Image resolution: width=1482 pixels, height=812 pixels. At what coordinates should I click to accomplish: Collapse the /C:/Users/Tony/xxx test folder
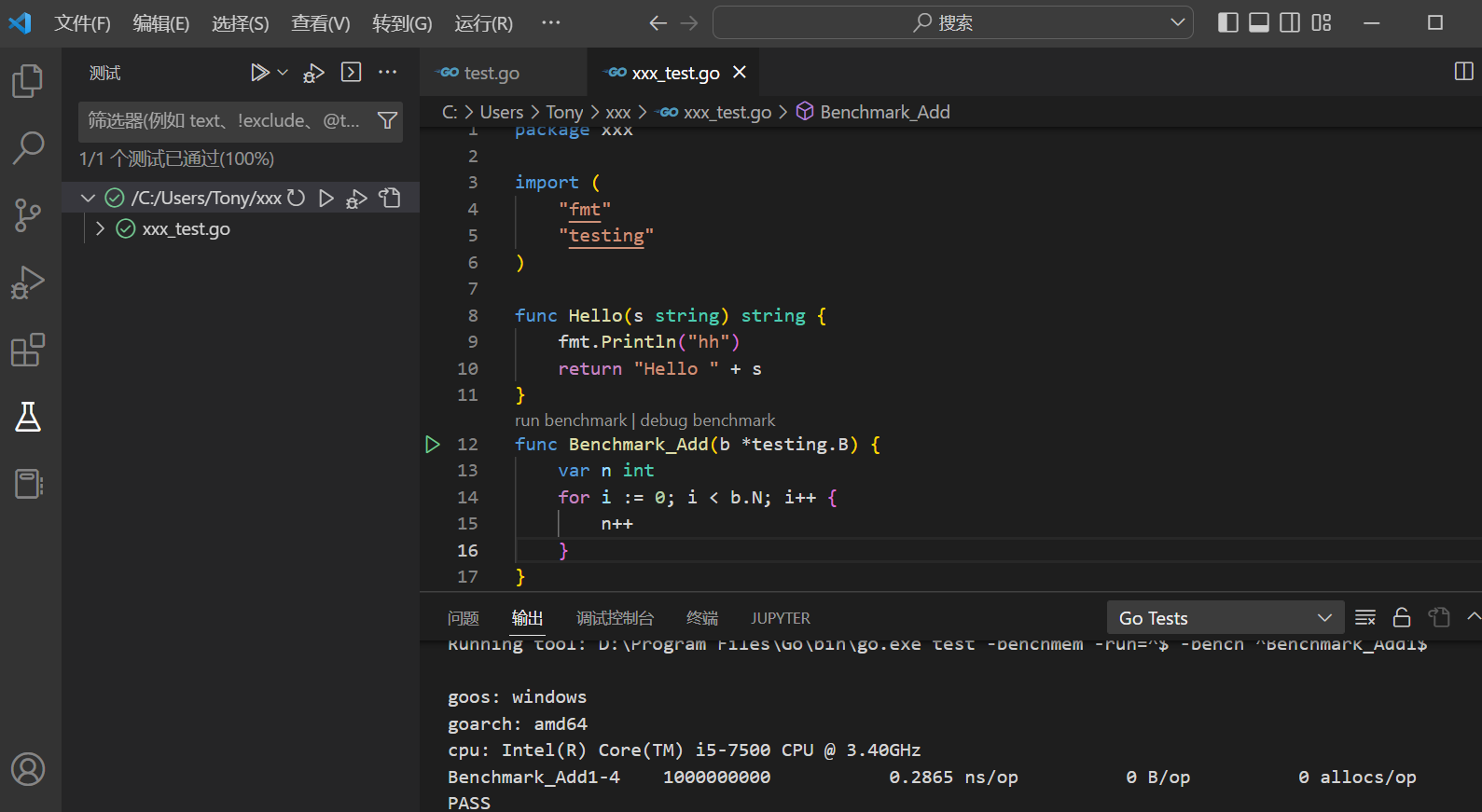coord(89,199)
